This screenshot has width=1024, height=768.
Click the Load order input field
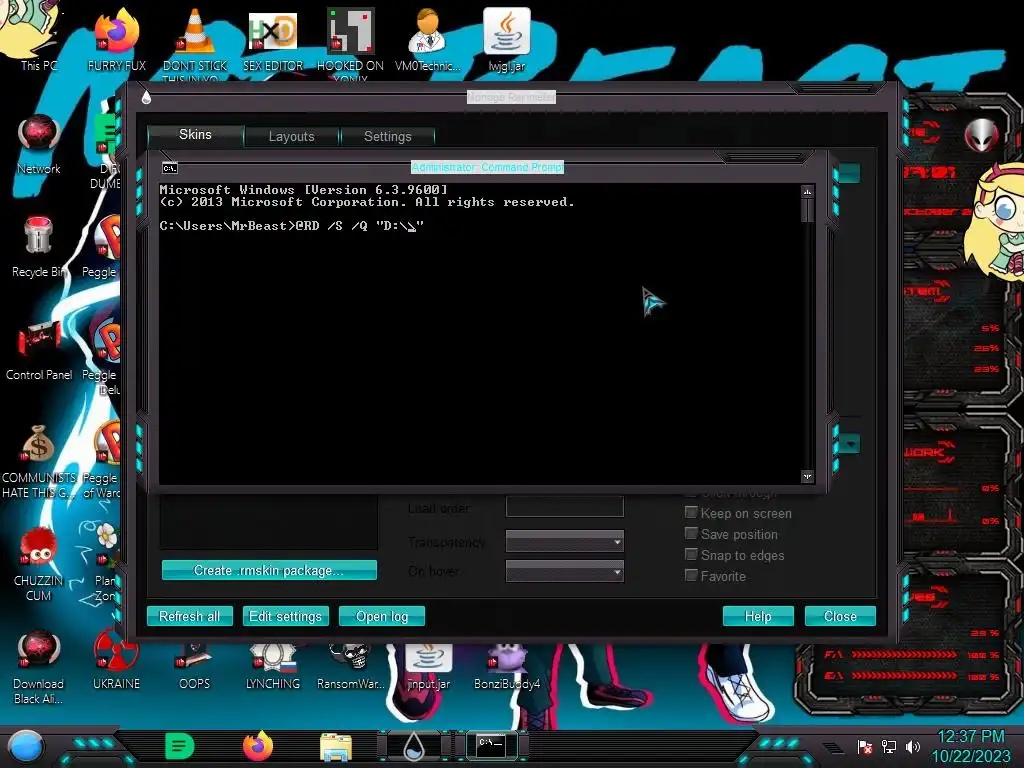pyautogui.click(x=565, y=507)
